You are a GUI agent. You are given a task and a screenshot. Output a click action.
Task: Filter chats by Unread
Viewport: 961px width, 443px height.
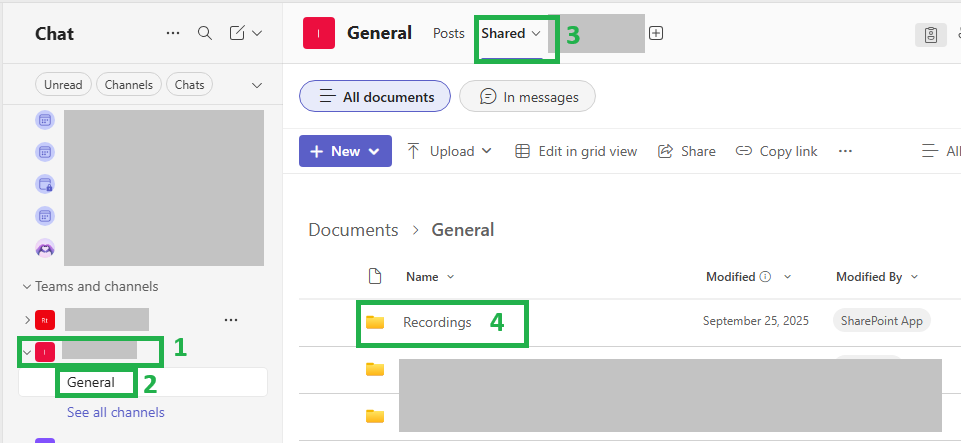pos(63,85)
